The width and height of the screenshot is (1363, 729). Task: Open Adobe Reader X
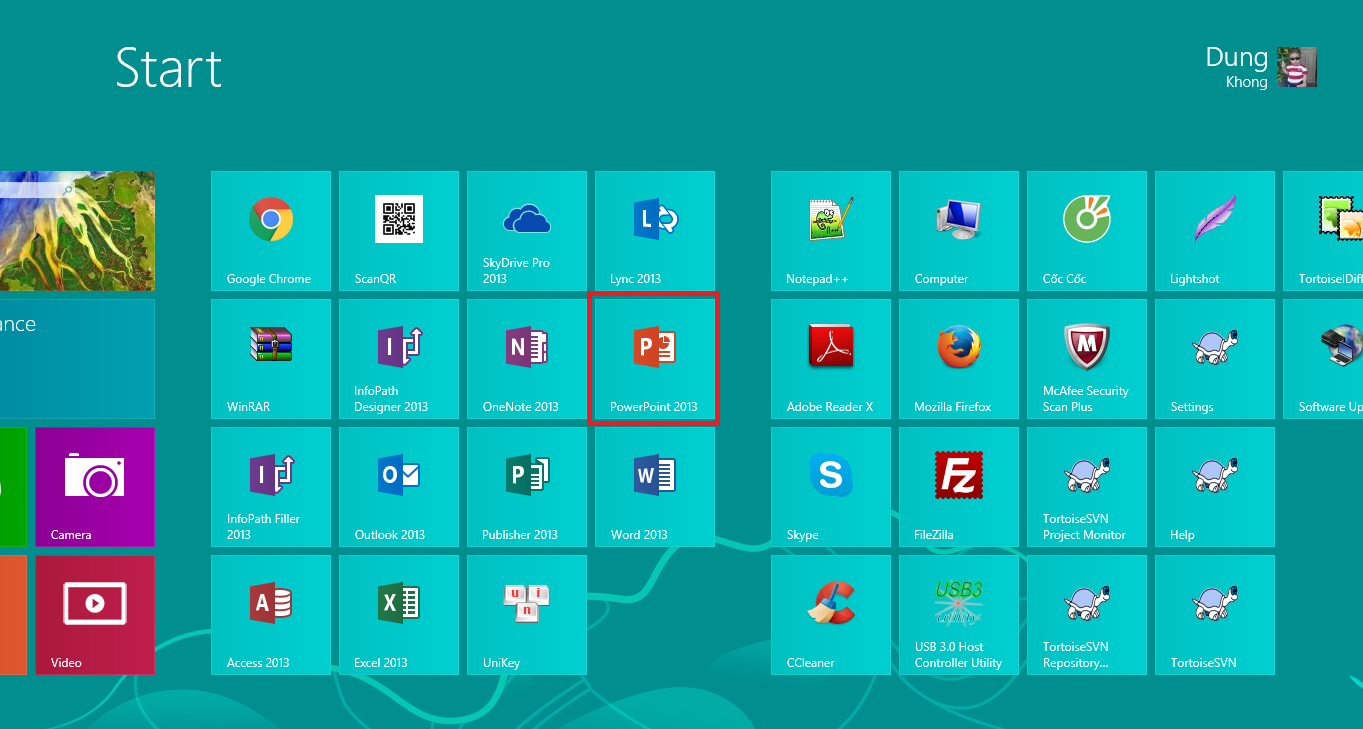[x=831, y=359]
